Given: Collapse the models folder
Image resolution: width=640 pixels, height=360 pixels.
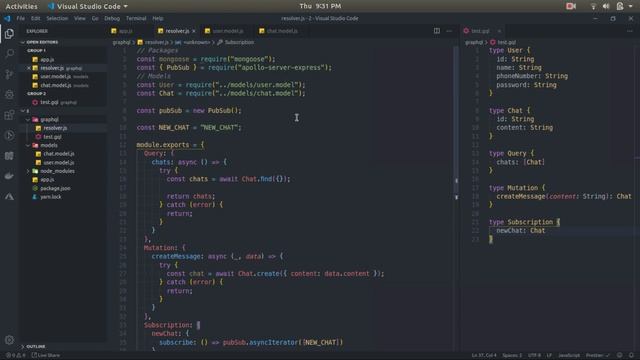Looking at the screenshot, I should (28, 145).
